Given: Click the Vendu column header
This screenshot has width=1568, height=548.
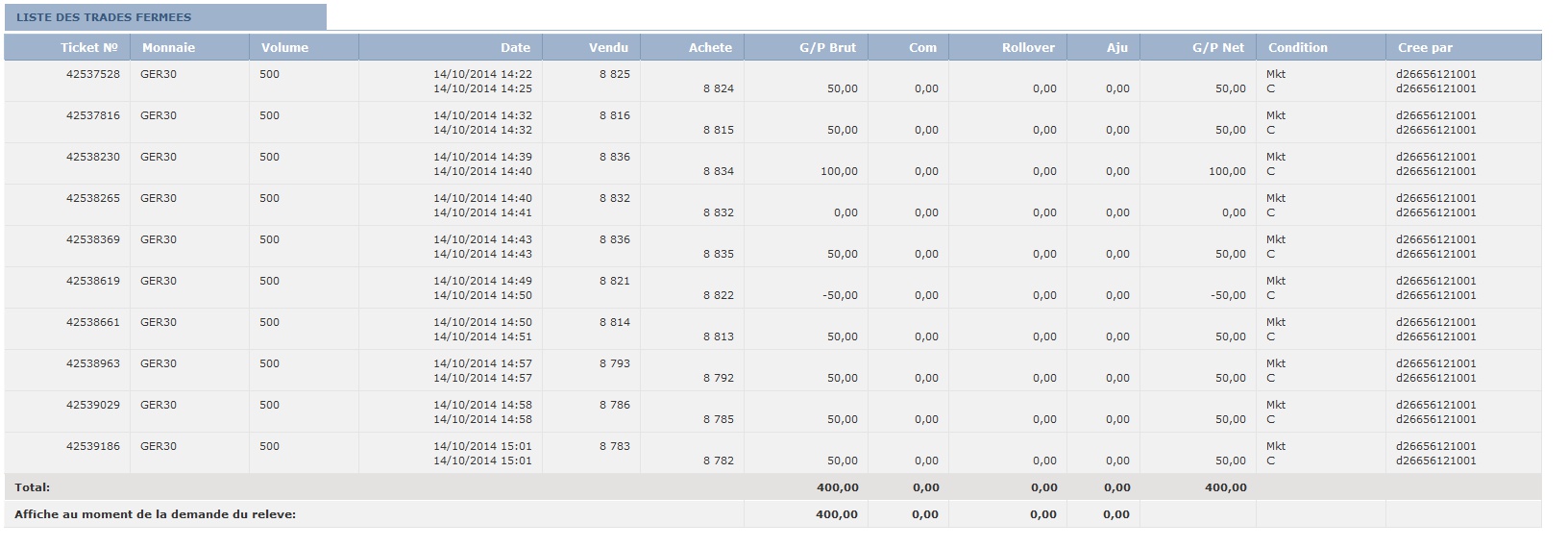Looking at the screenshot, I should (608, 47).
